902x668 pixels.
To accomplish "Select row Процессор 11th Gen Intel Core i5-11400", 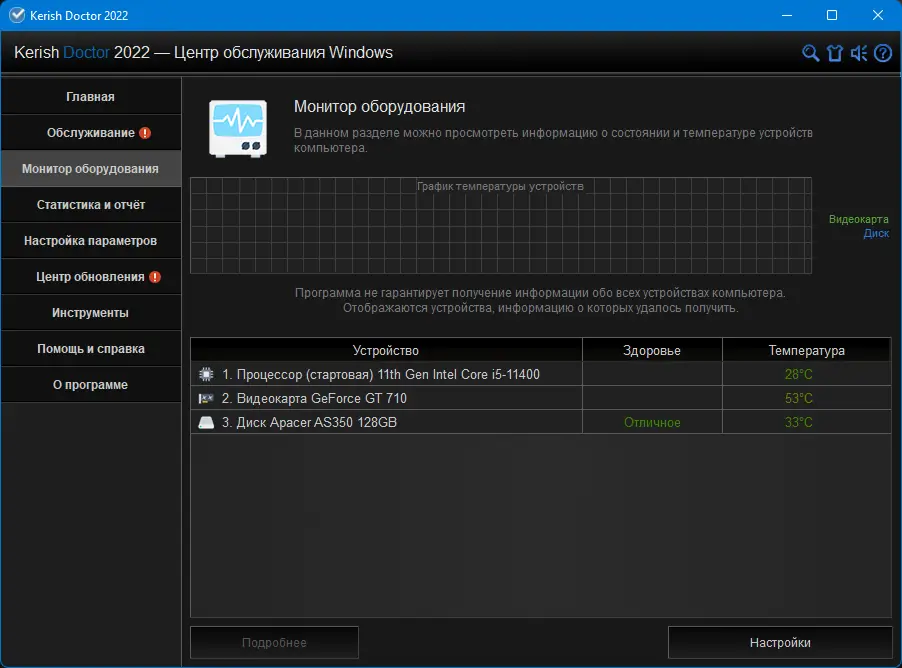I will (x=541, y=374).
